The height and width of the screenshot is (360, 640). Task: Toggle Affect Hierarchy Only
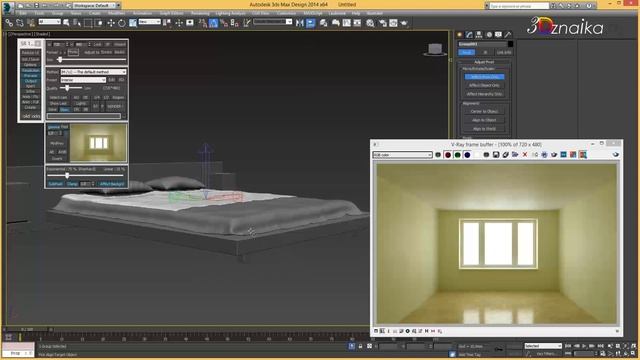[x=484, y=94]
